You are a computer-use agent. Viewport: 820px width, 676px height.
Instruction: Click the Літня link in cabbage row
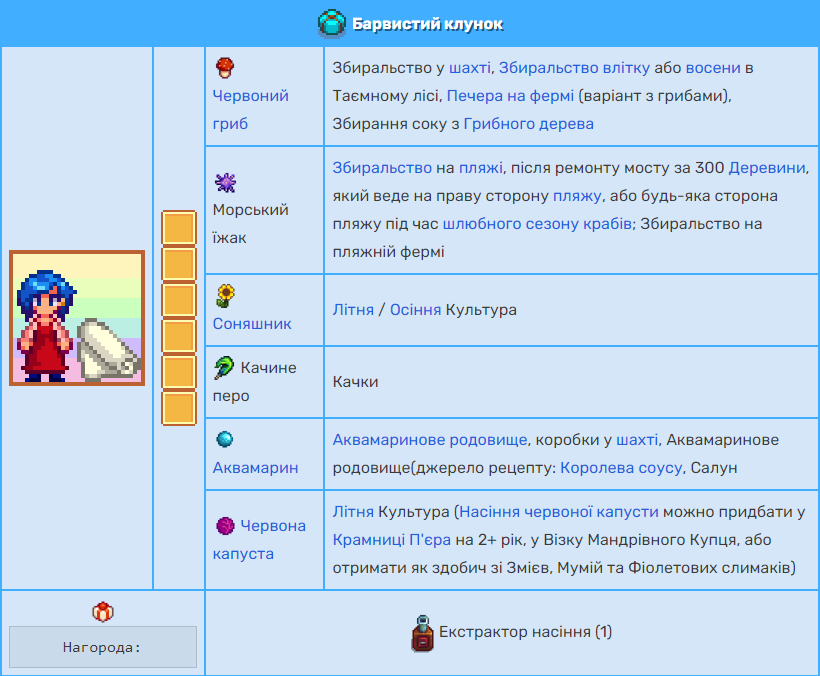tap(353, 512)
